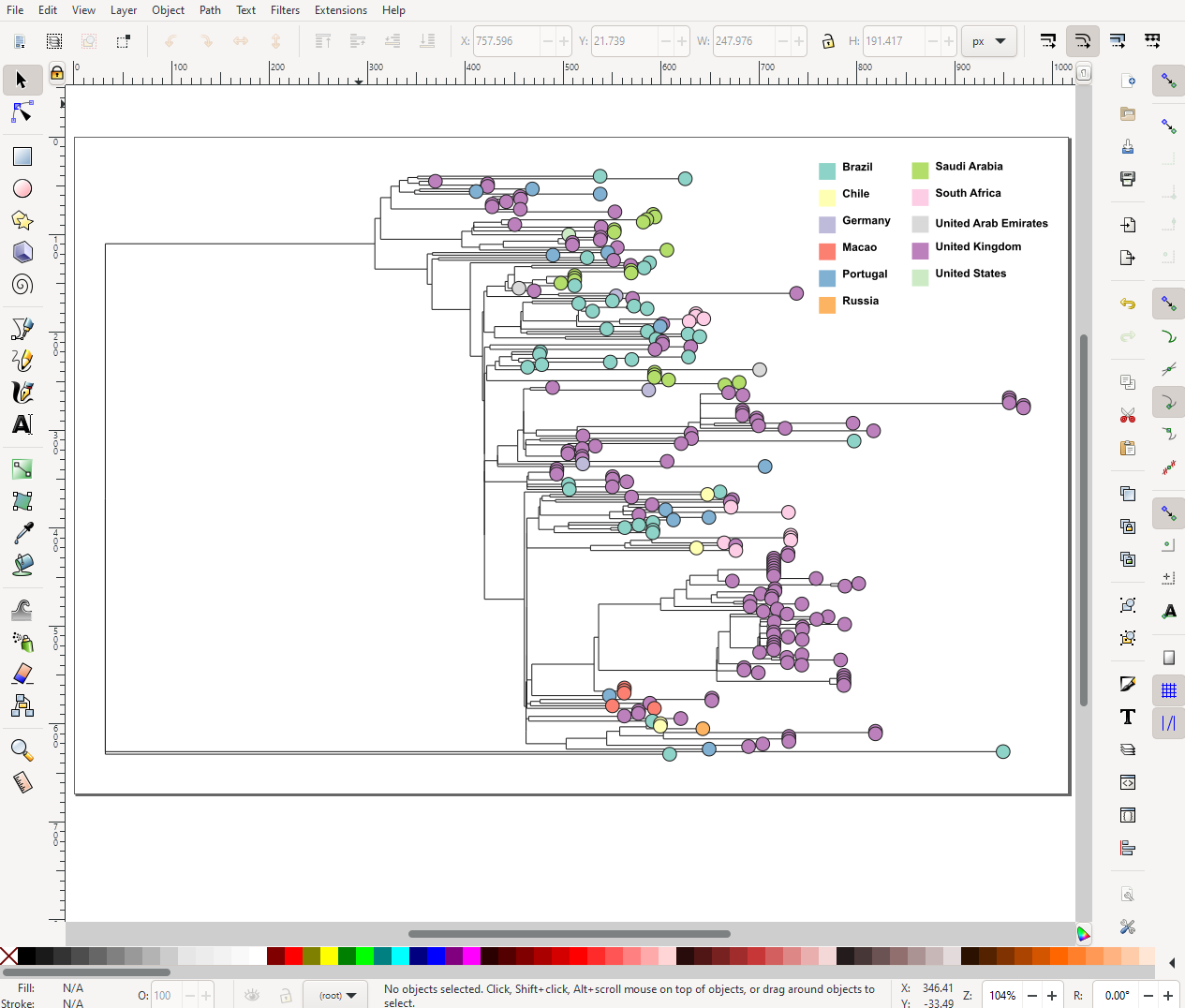Image resolution: width=1185 pixels, height=1008 pixels.
Task: Open the (root) layer dropdown
Action: [x=334, y=995]
